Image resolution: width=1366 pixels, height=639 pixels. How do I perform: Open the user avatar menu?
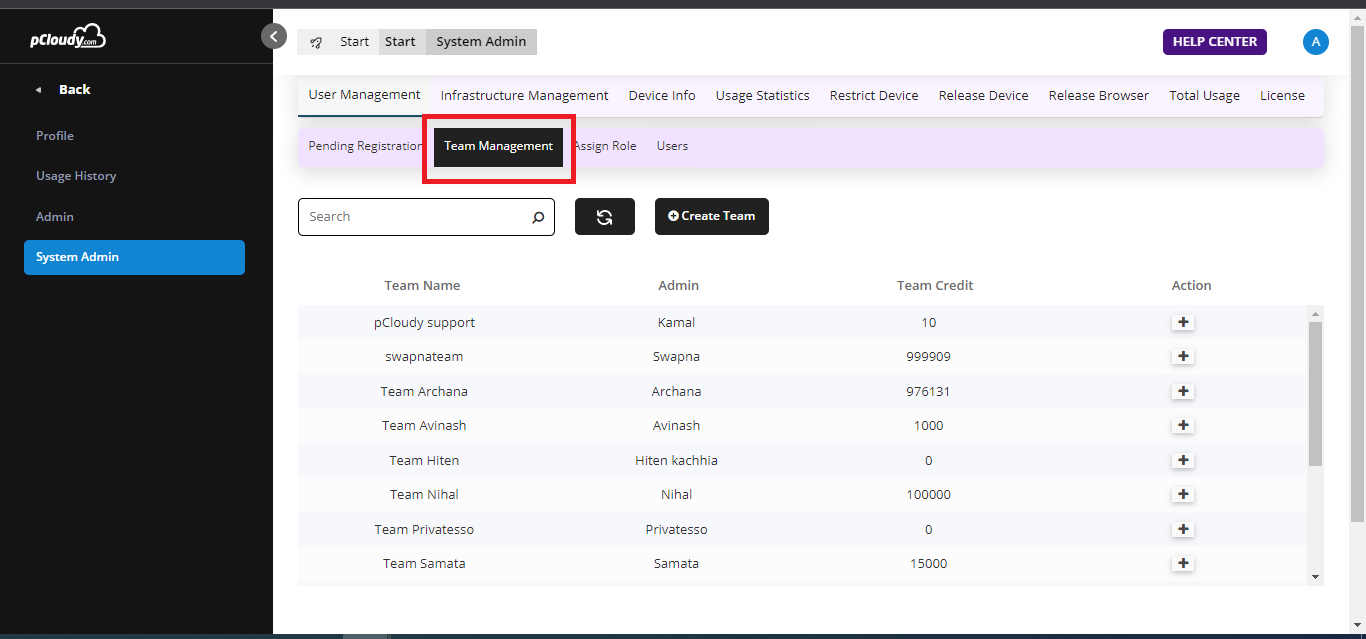(x=1315, y=42)
